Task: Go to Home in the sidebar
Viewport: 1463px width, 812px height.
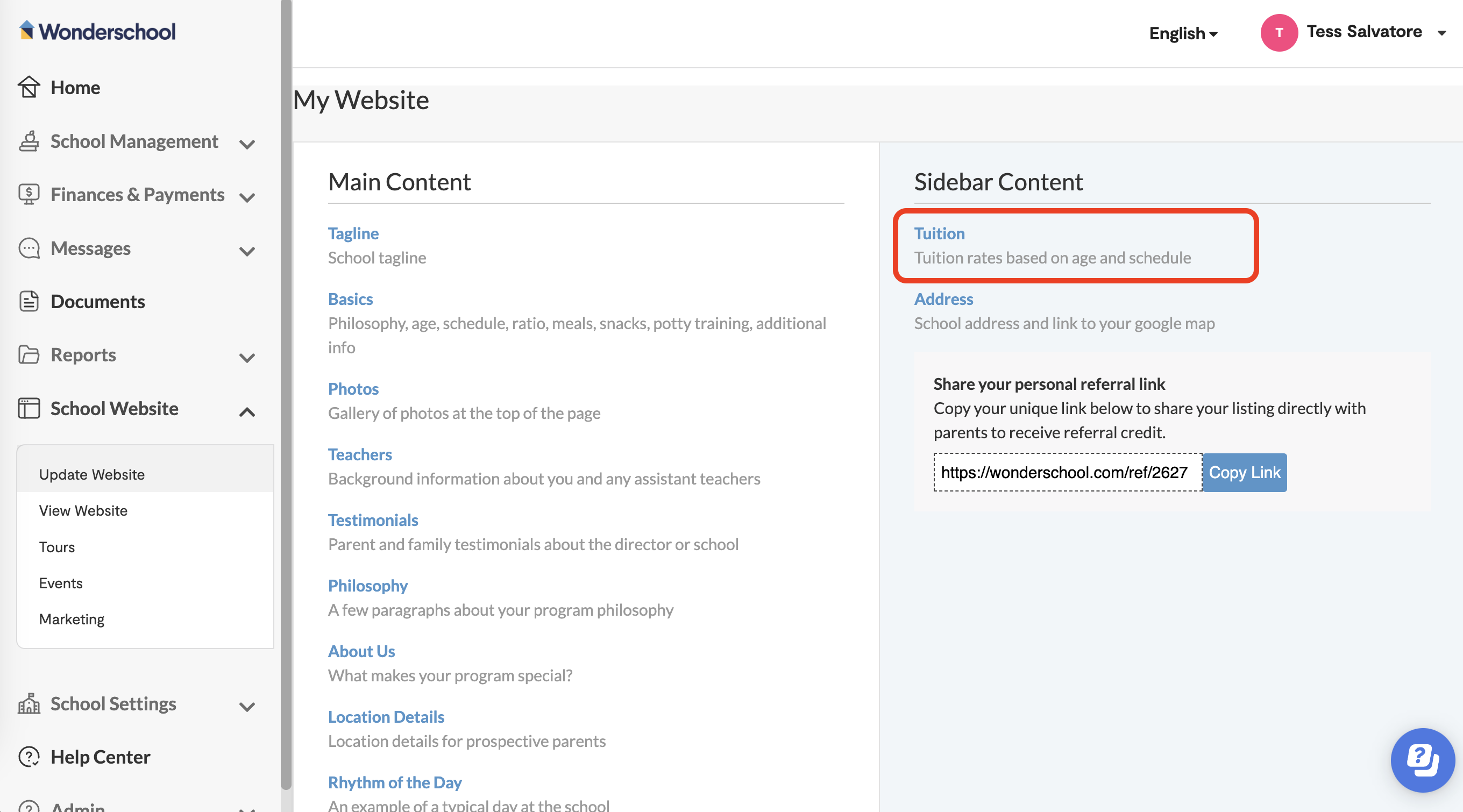Action: 75,88
